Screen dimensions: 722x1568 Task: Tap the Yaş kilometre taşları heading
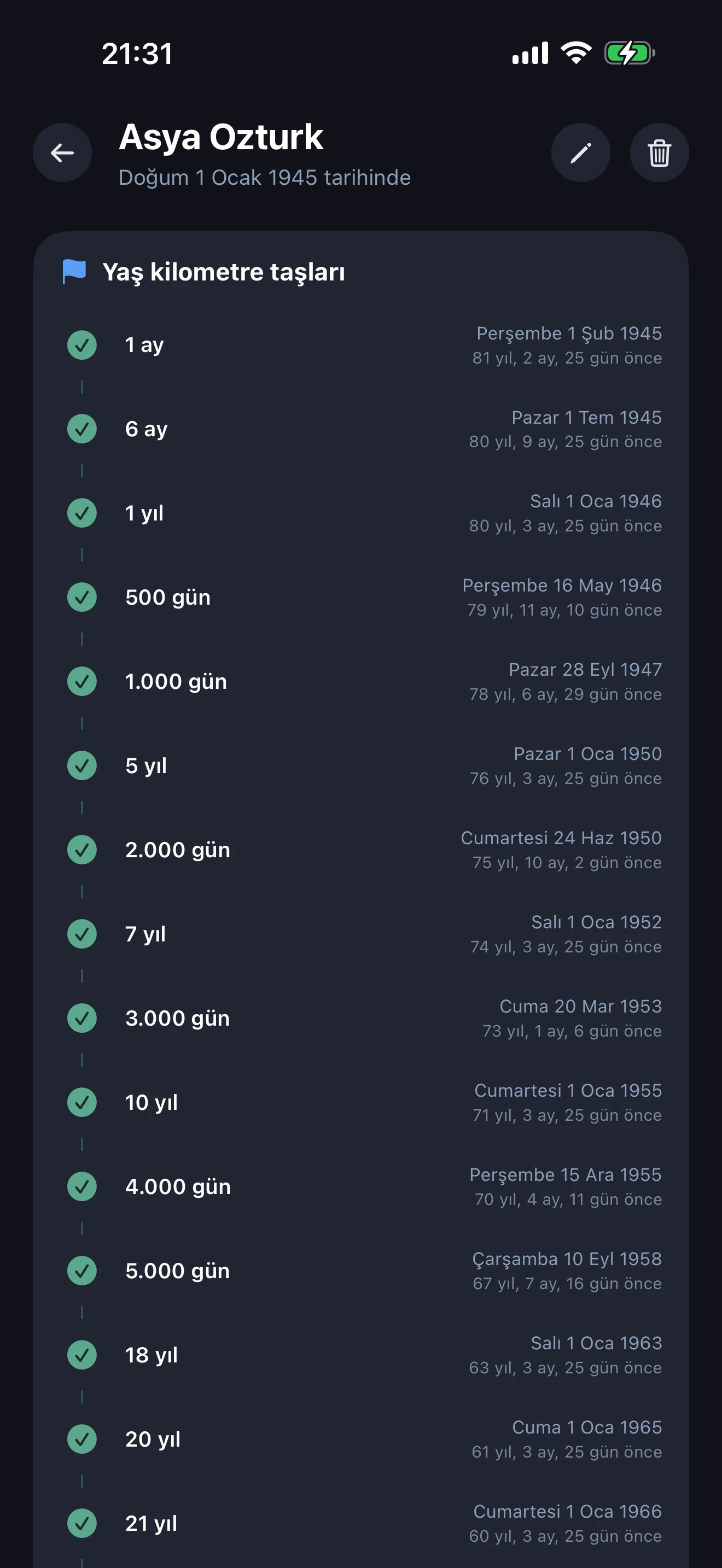[x=223, y=272]
